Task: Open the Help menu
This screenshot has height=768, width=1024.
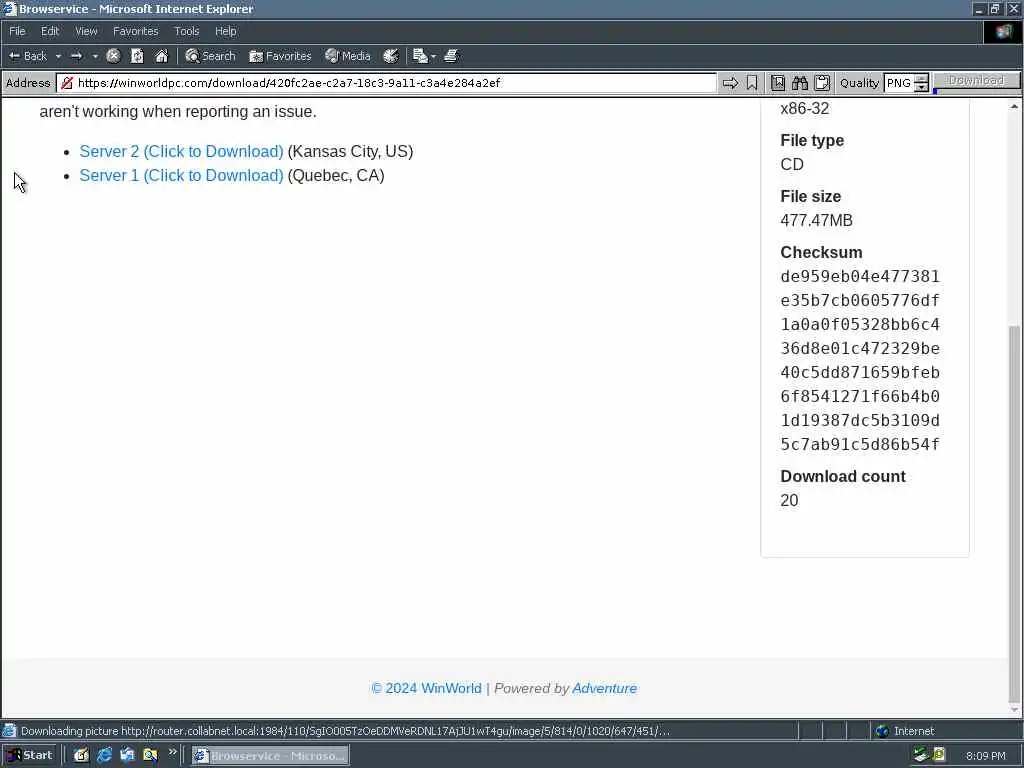Action: click(x=226, y=31)
